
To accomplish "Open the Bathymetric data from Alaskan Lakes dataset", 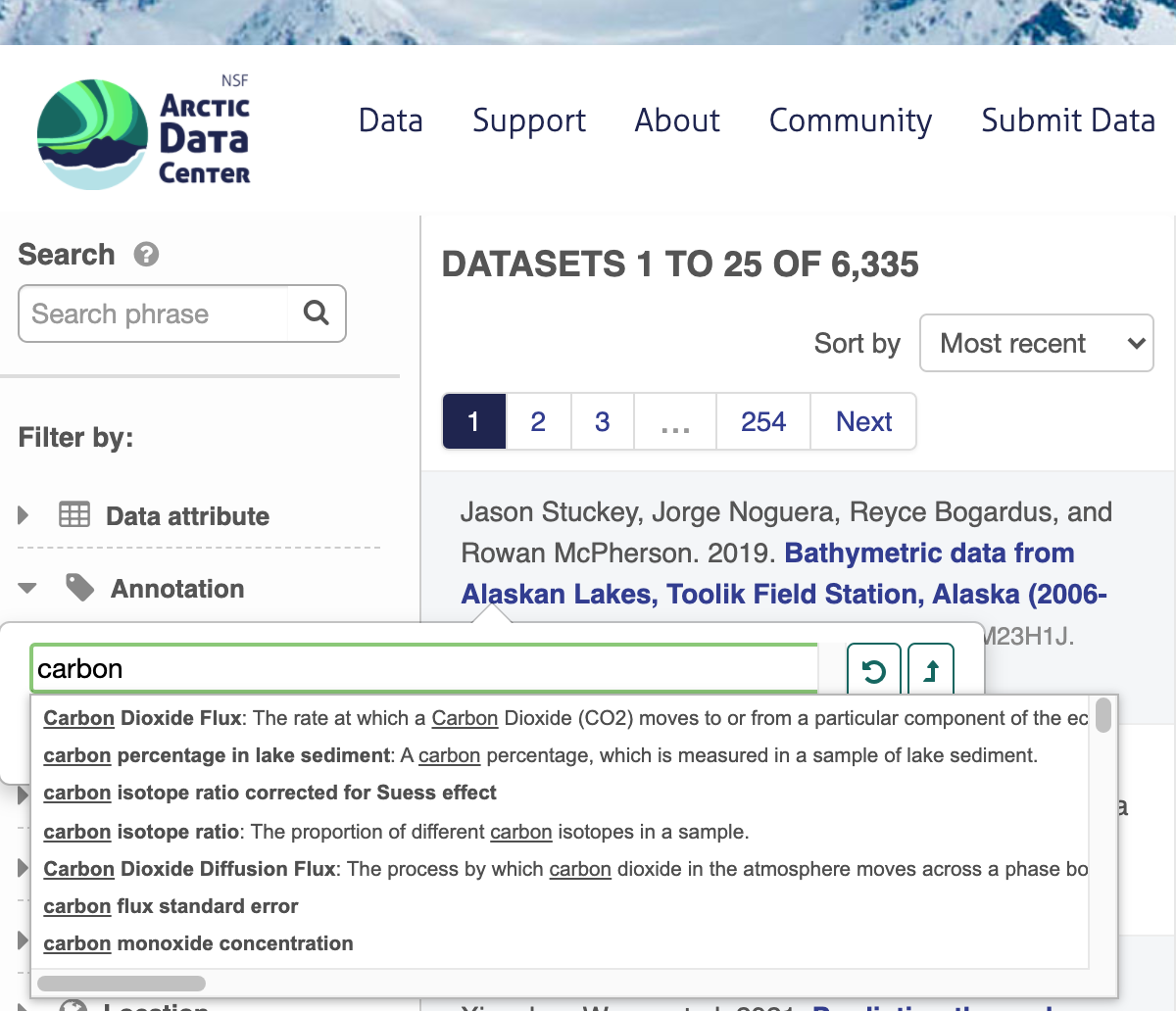I will coord(929,554).
